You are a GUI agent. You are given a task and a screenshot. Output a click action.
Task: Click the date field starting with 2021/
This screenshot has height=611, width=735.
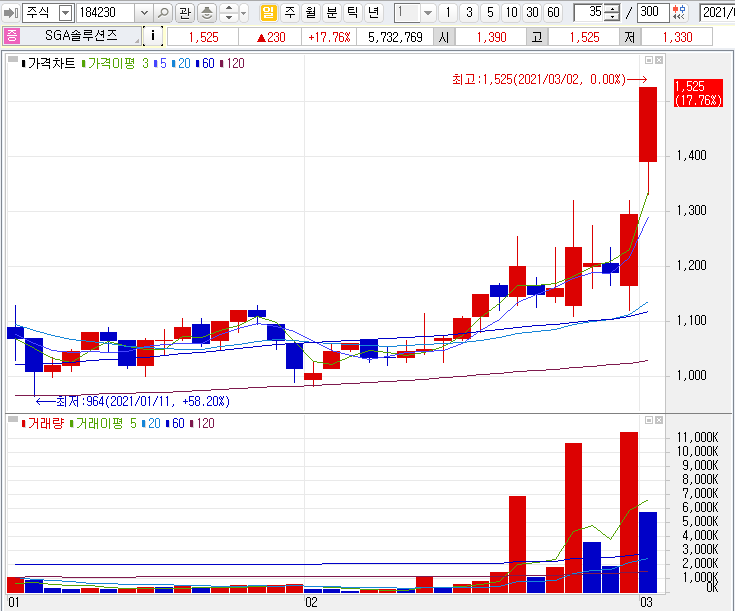[717, 13]
